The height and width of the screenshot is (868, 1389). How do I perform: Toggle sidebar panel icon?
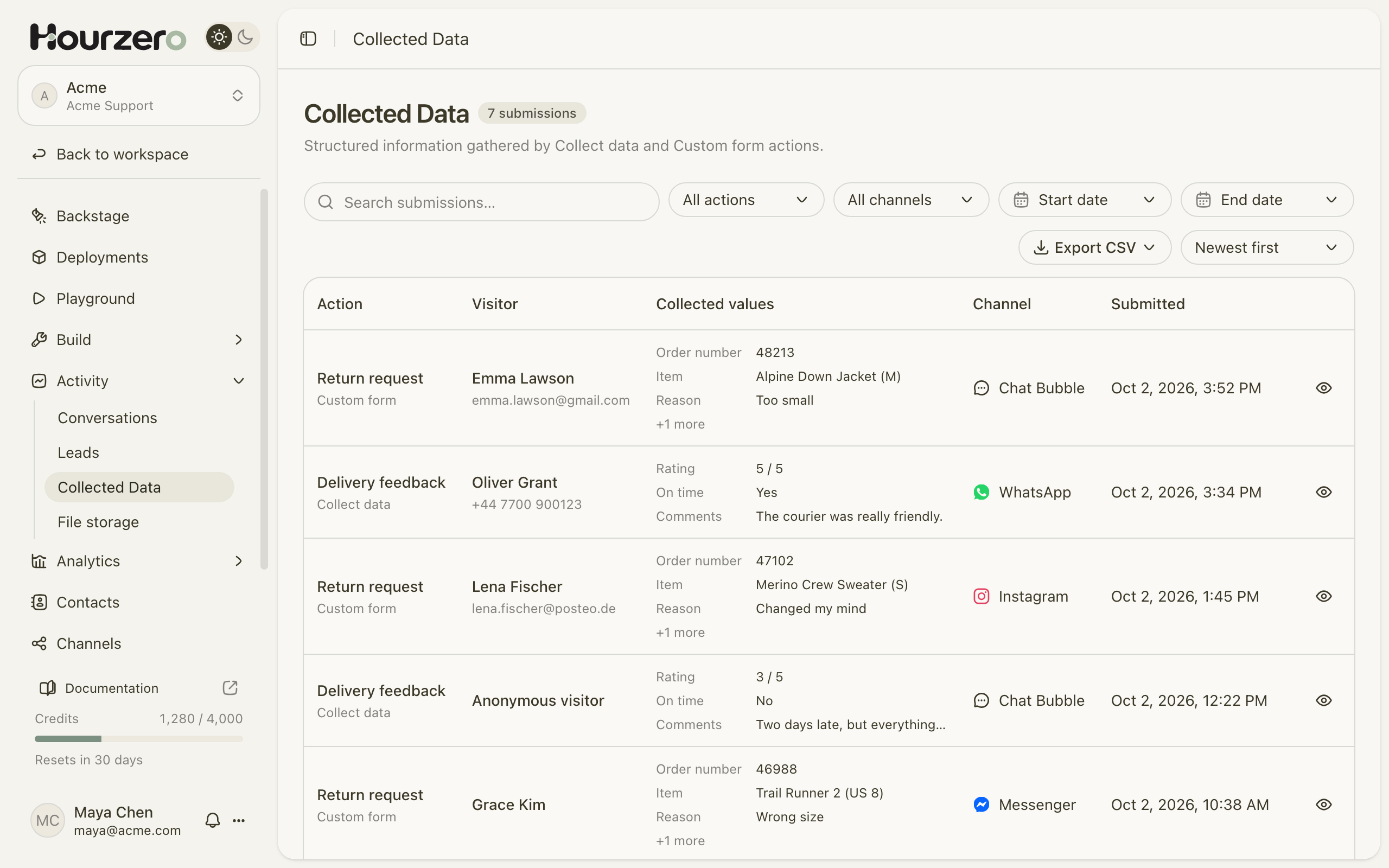[308, 39]
